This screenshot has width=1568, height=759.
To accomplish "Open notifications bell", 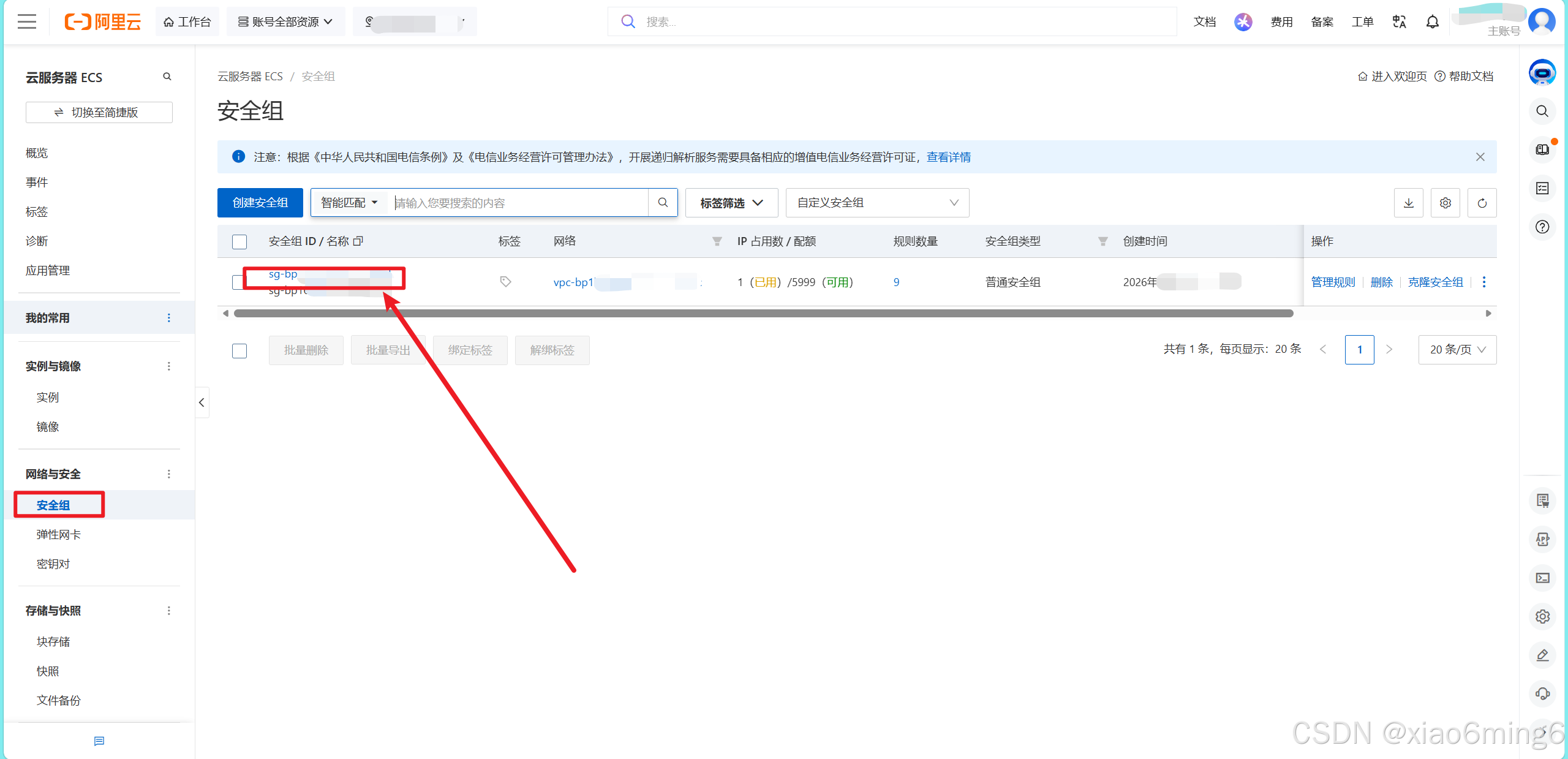I will point(1432,21).
